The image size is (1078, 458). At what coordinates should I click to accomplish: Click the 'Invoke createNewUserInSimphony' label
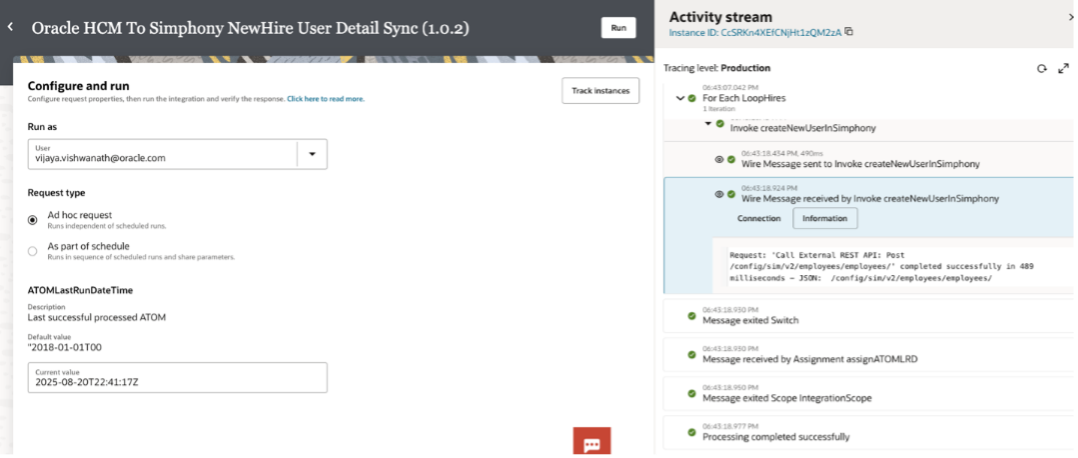click(802, 129)
